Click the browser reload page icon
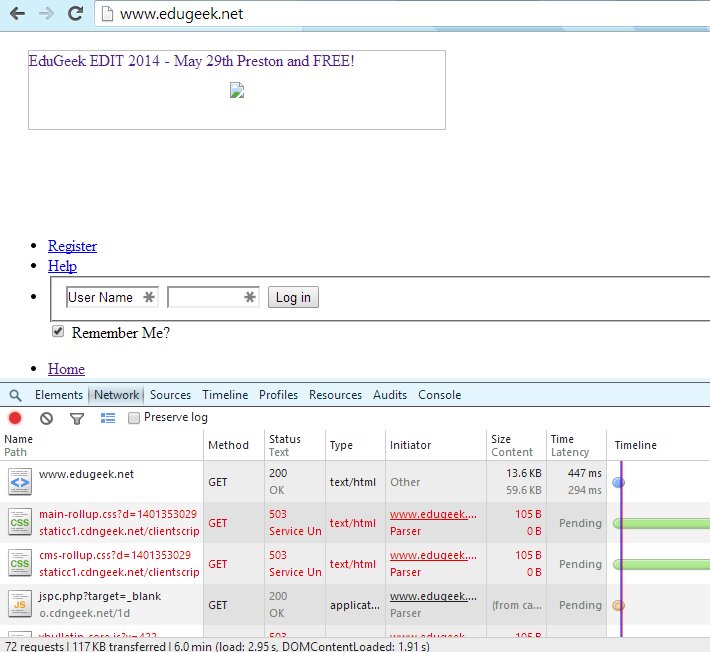710x652 pixels. click(75, 15)
